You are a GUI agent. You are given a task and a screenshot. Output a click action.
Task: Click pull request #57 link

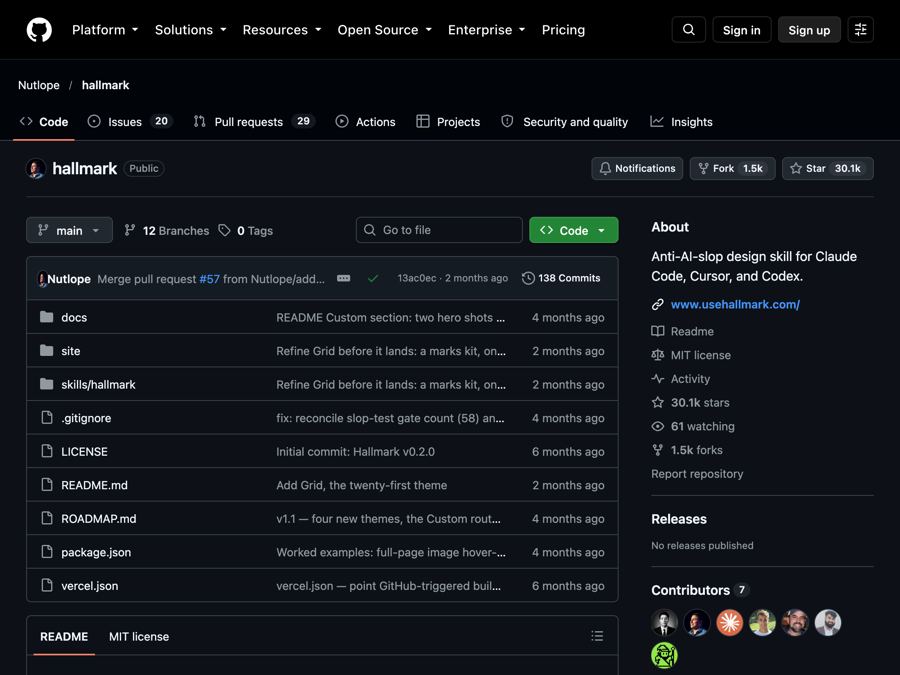pos(210,279)
